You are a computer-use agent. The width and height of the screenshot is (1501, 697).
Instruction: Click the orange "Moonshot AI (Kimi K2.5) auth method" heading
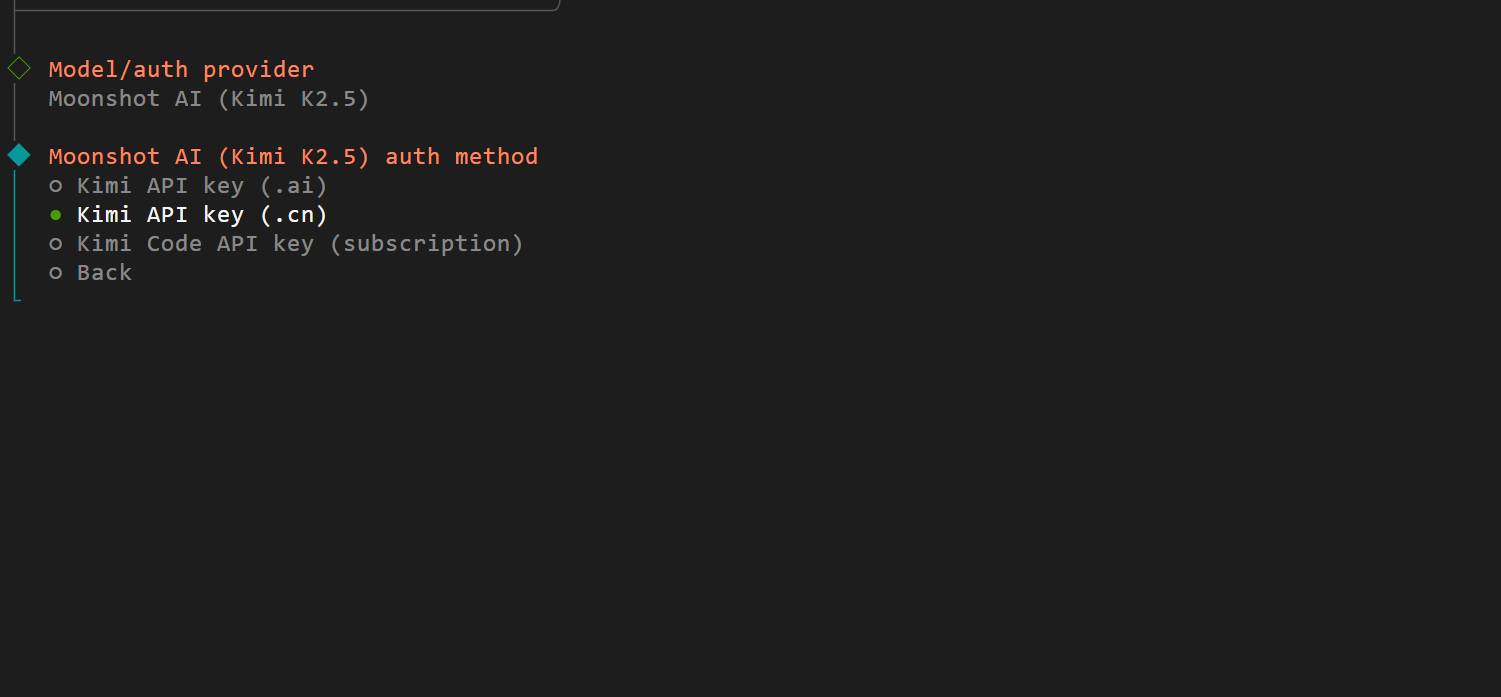(x=293, y=156)
